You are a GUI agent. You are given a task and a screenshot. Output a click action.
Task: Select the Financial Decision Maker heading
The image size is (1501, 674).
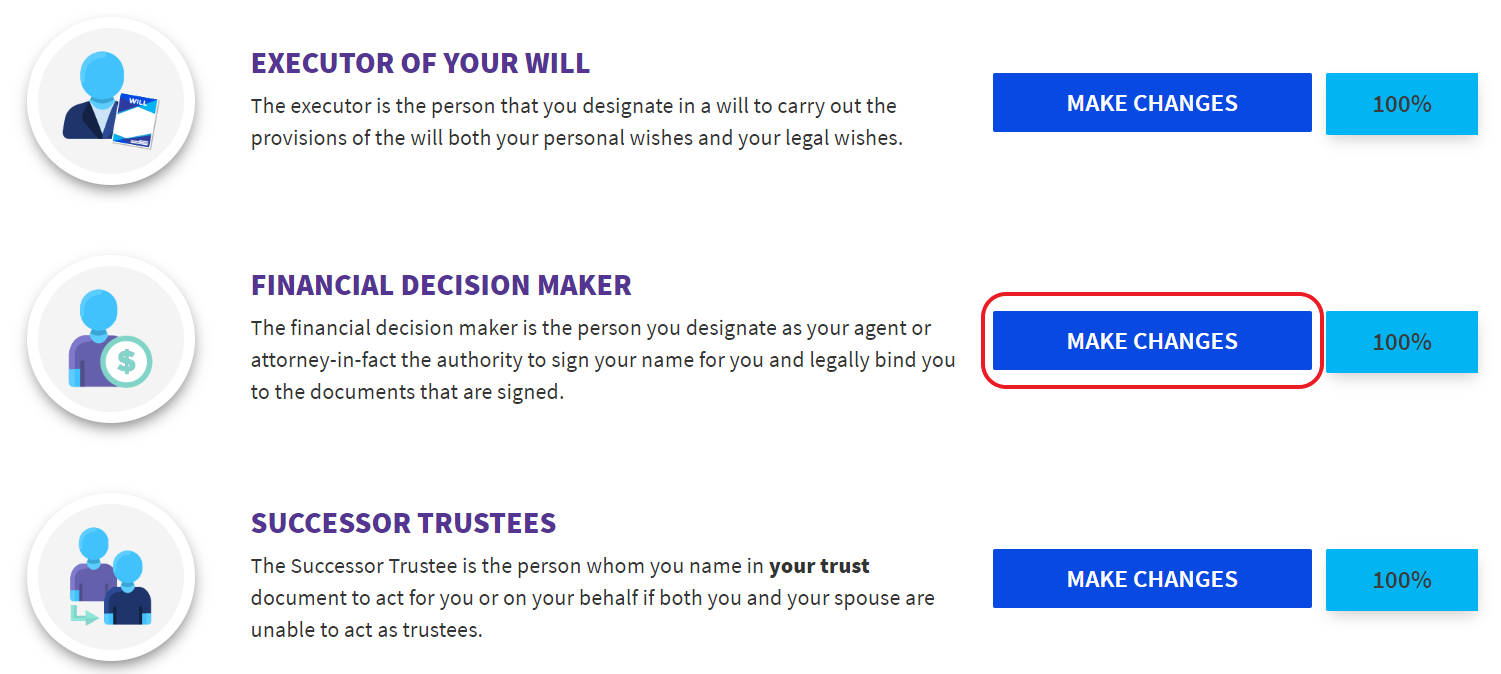coord(441,285)
